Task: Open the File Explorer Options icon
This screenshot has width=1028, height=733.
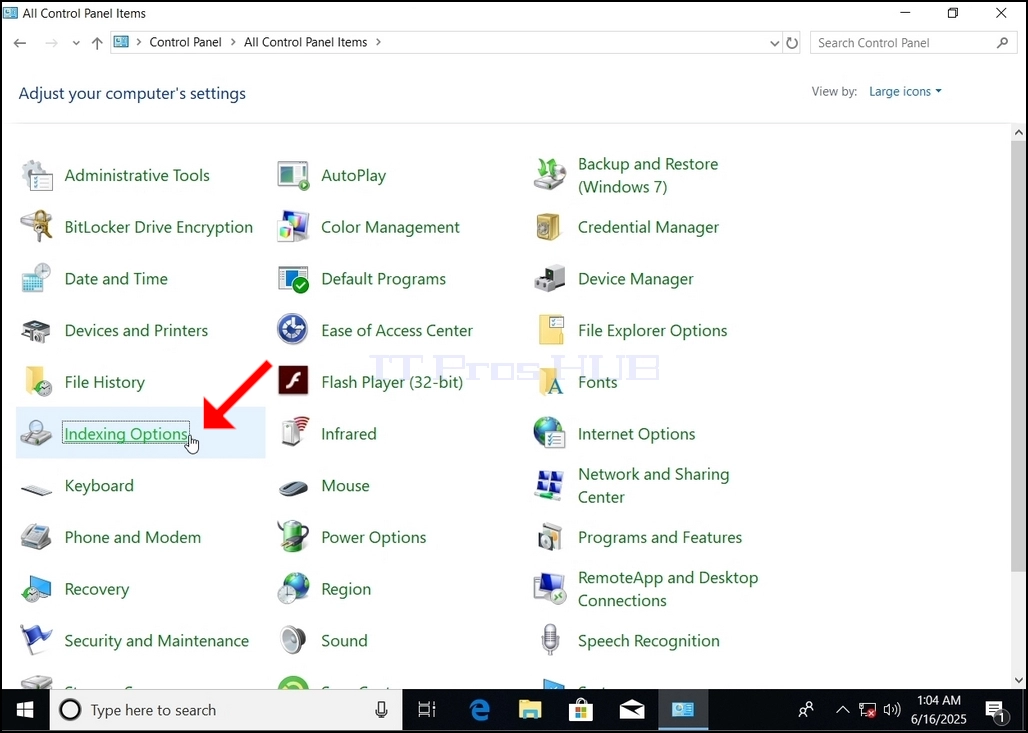Action: click(551, 330)
